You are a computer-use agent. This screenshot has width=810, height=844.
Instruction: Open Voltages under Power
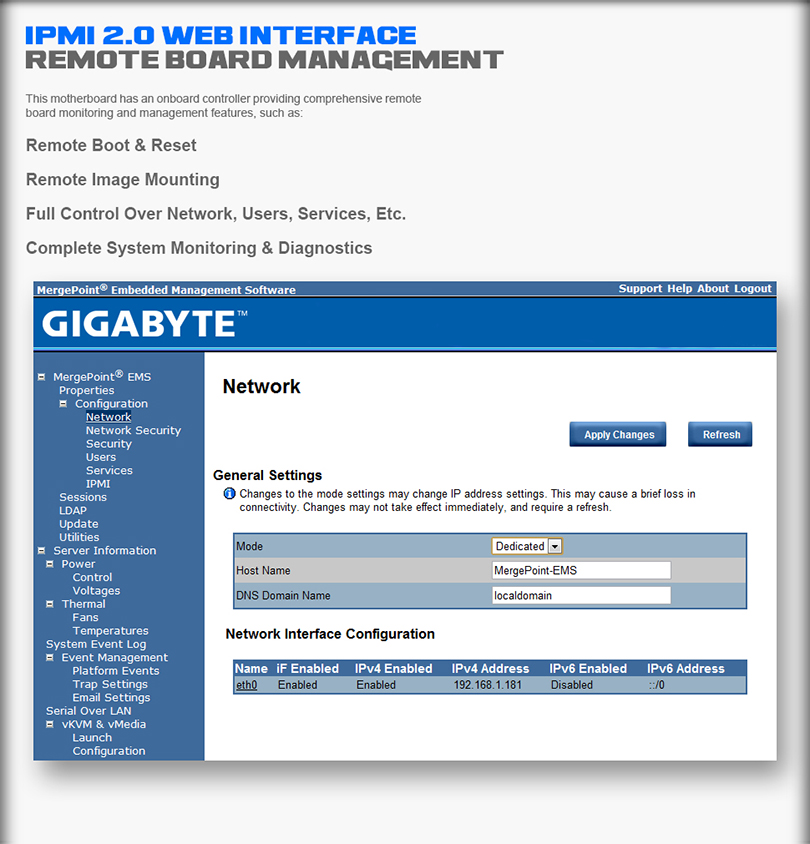pos(96,590)
